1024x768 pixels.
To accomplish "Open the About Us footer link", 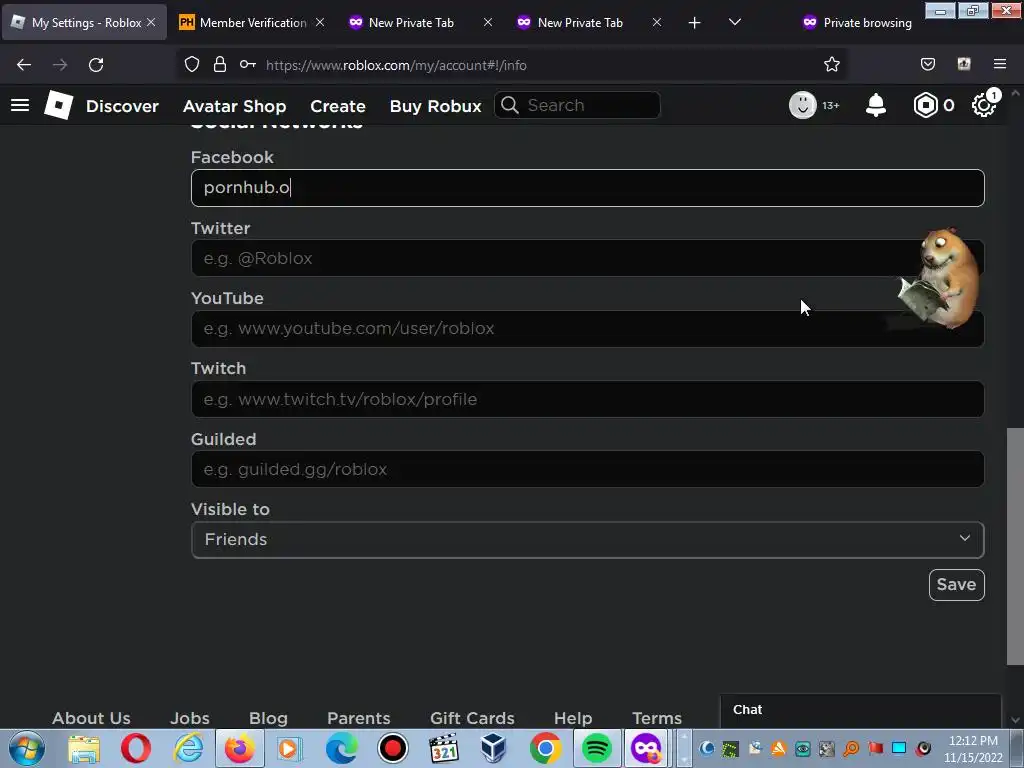I will (x=91, y=718).
